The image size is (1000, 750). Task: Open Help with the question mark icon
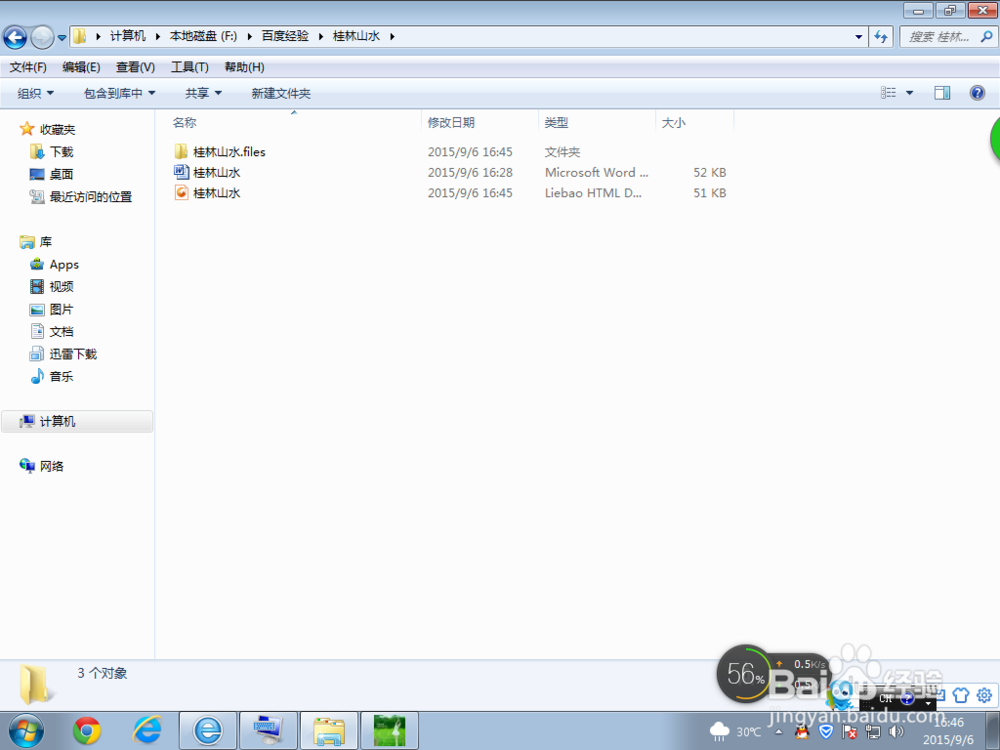(977, 93)
